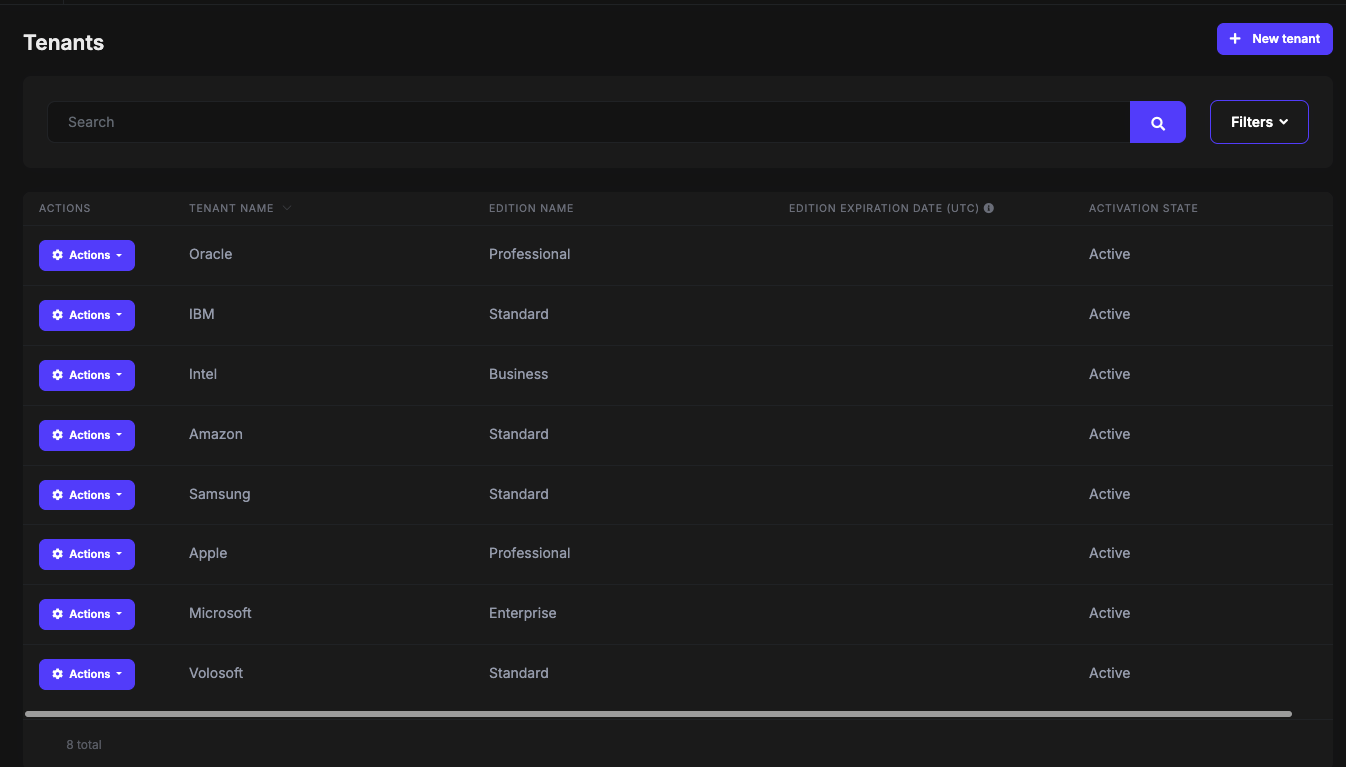Sort by Activation State column header
The width and height of the screenshot is (1346, 767).
point(1143,208)
